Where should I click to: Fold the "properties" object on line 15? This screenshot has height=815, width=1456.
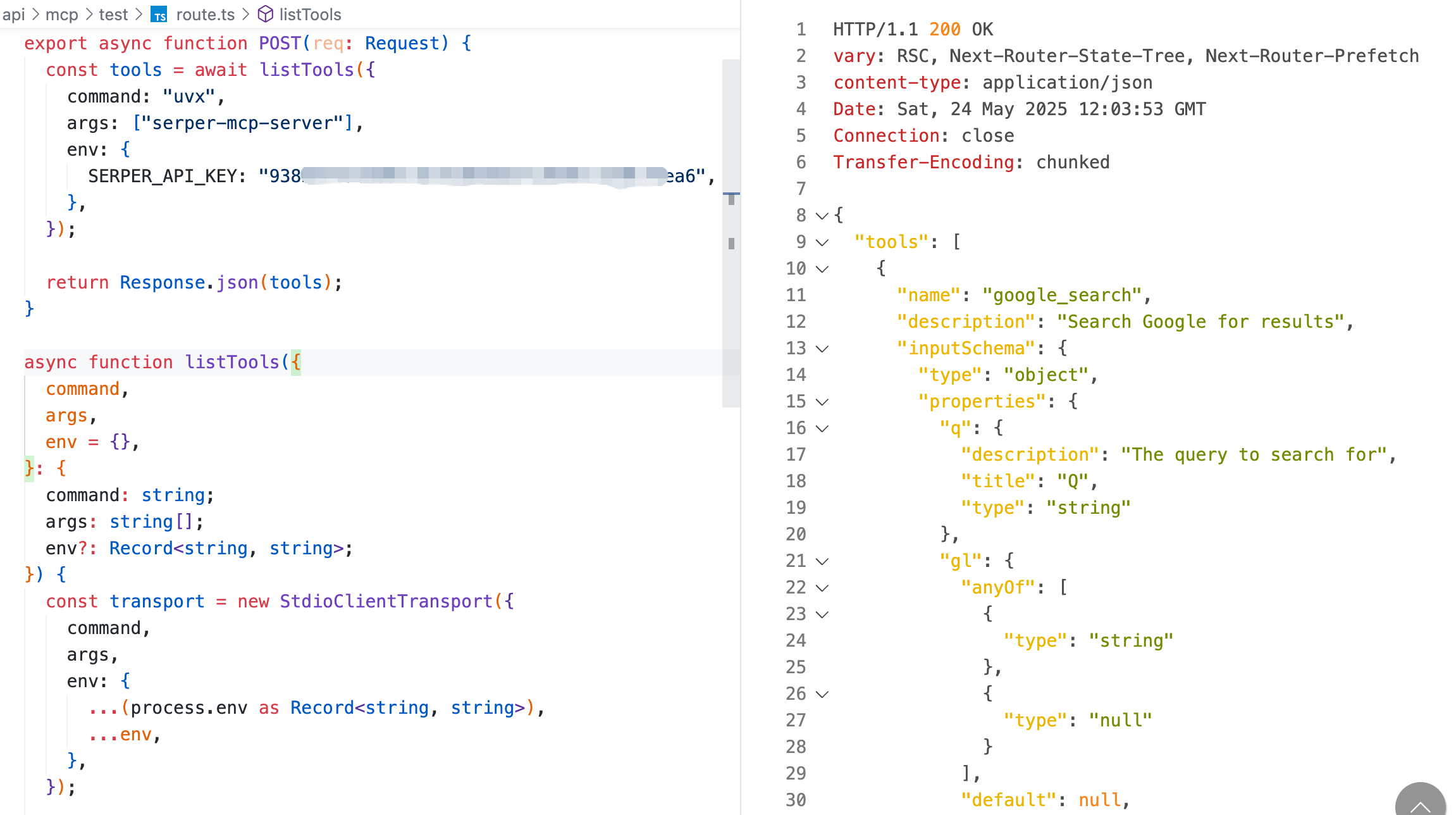pos(822,402)
